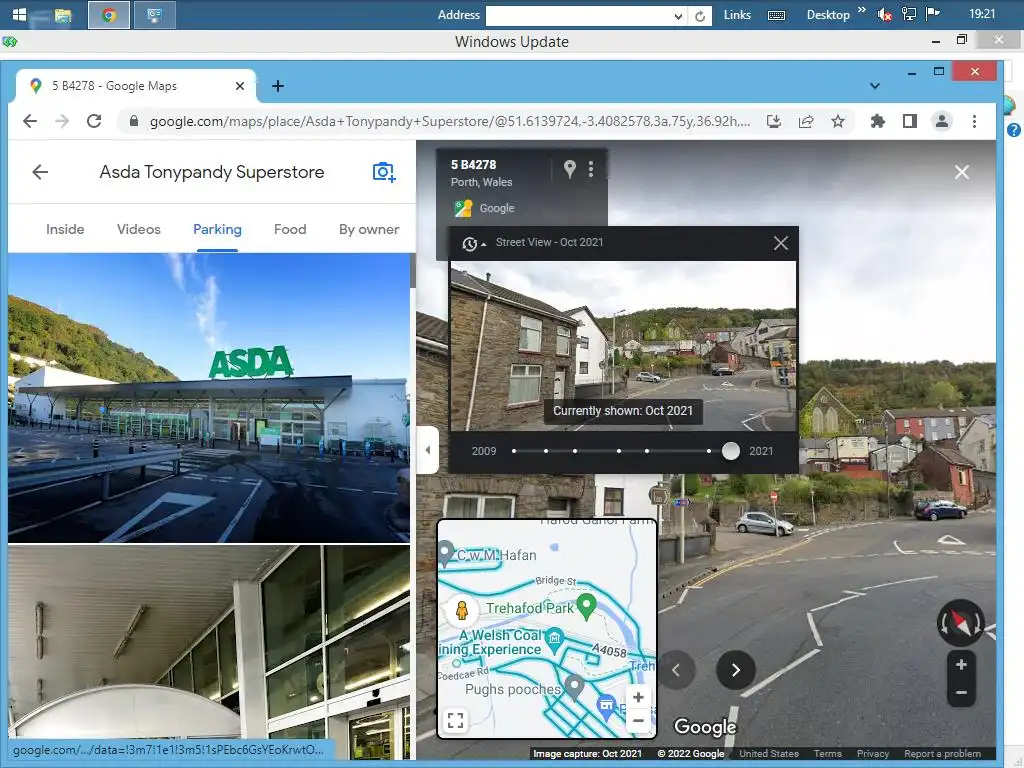The height and width of the screenshot is (768, 1024).
Task: Bookmark this page with the star icon
Action: [838, 121]
